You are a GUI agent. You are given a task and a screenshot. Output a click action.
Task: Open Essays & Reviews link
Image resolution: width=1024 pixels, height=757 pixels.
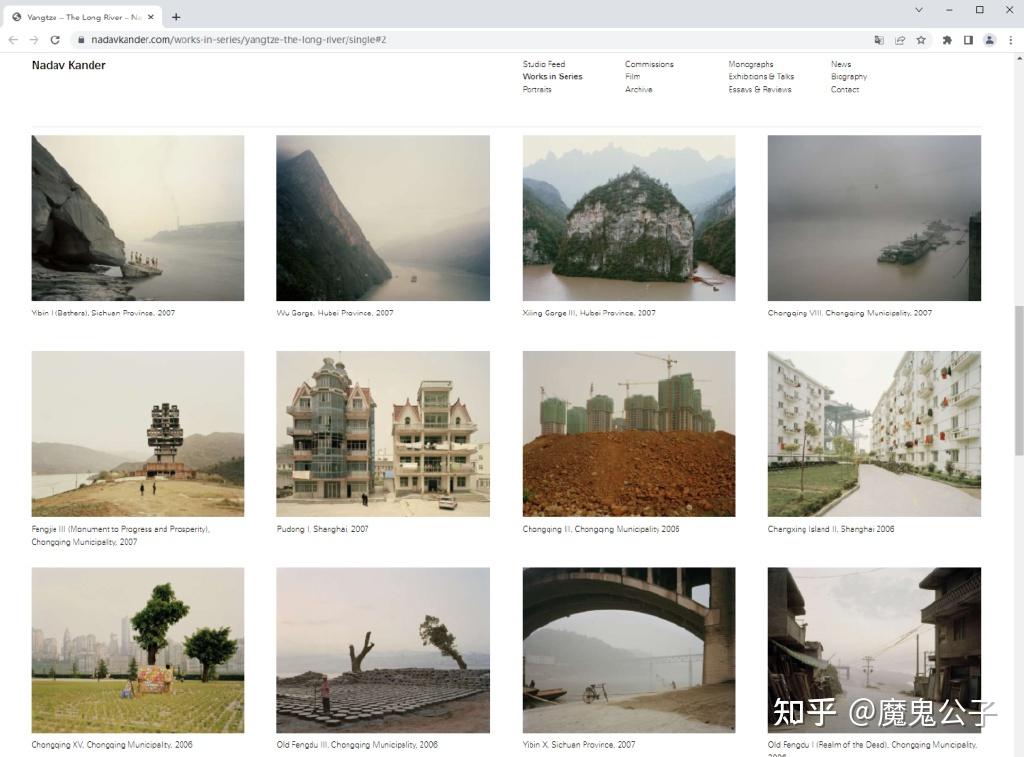pyautogui.click(x=760, y=89)
